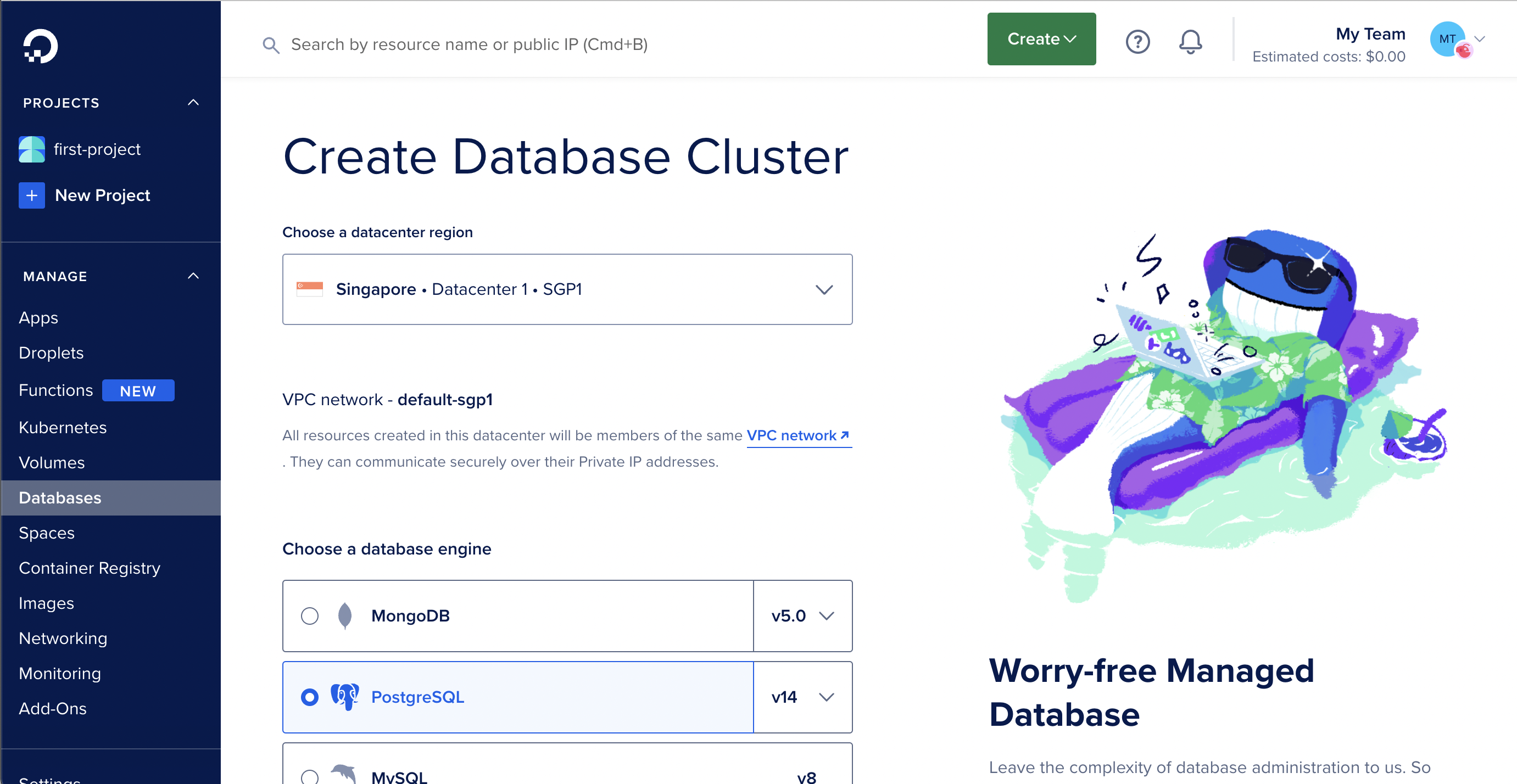Image resolution: width=1517 pixels, height=784 pixels.
Task: Select the PostgreSQL radio button
Action: point(309,697)
